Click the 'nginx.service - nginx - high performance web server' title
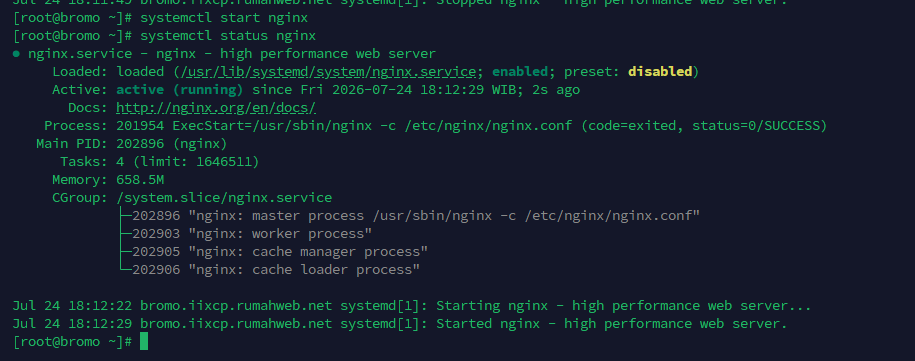Image resolution: width=915 pixels, height=361 pixels. pos(232,54)
